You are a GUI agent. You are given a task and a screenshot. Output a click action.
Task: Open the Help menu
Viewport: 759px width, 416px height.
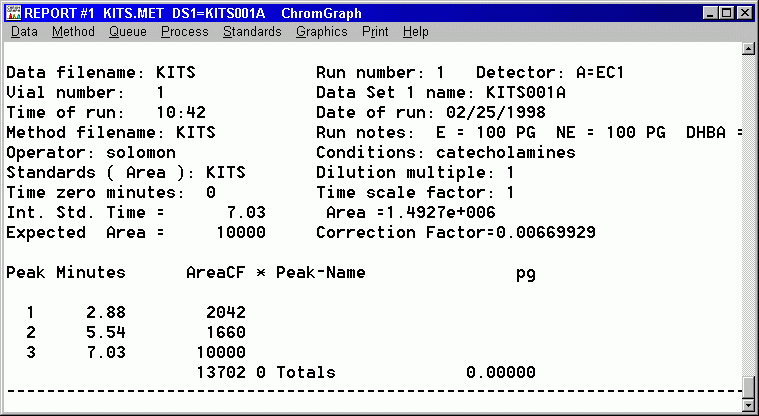pyautogui.click(x=416, y=32)
